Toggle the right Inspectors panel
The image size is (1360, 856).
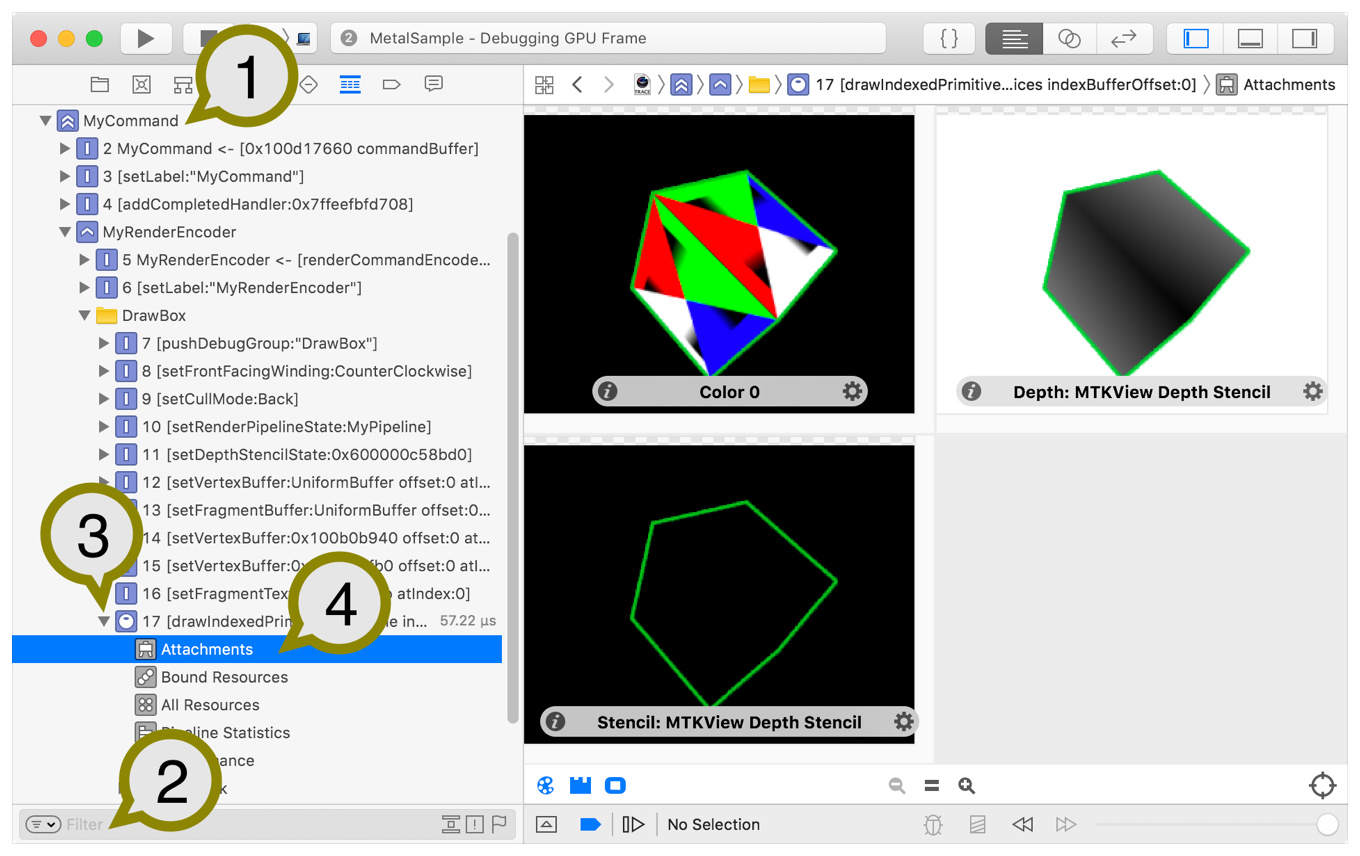[x=1305, y=38]
